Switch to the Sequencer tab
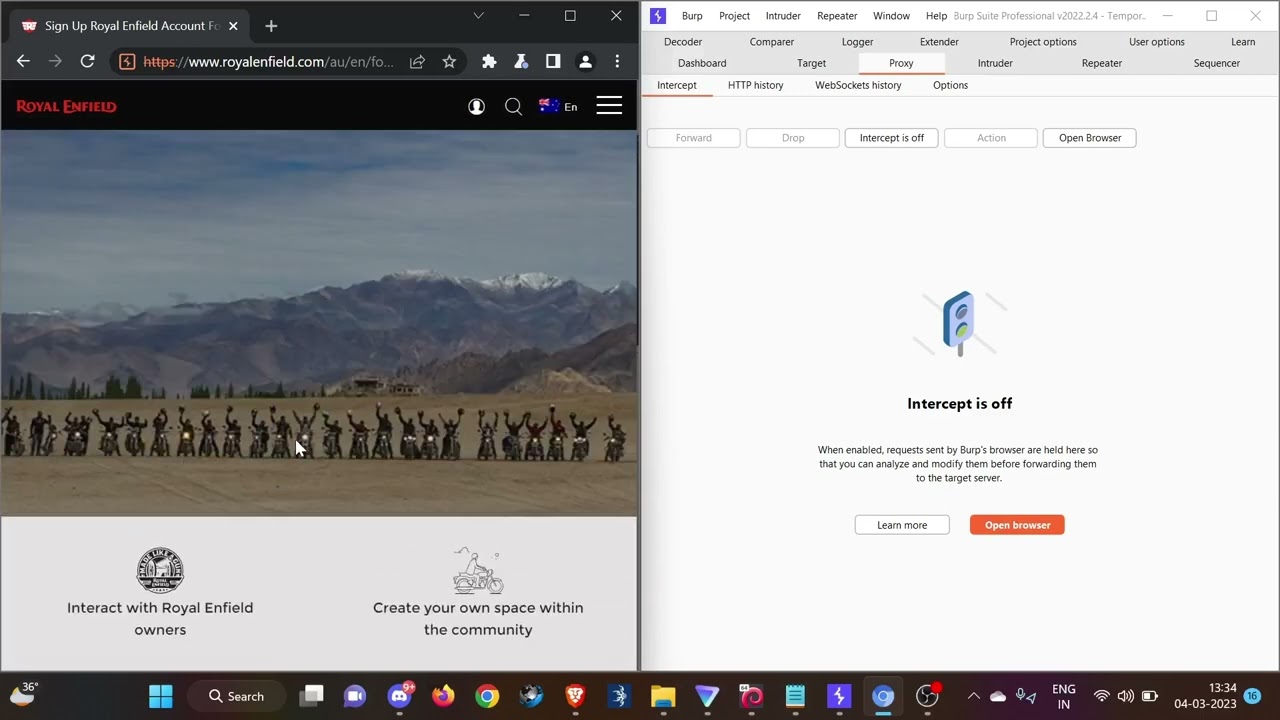This screenshot has width=1280, height=720. [1217, 63]
